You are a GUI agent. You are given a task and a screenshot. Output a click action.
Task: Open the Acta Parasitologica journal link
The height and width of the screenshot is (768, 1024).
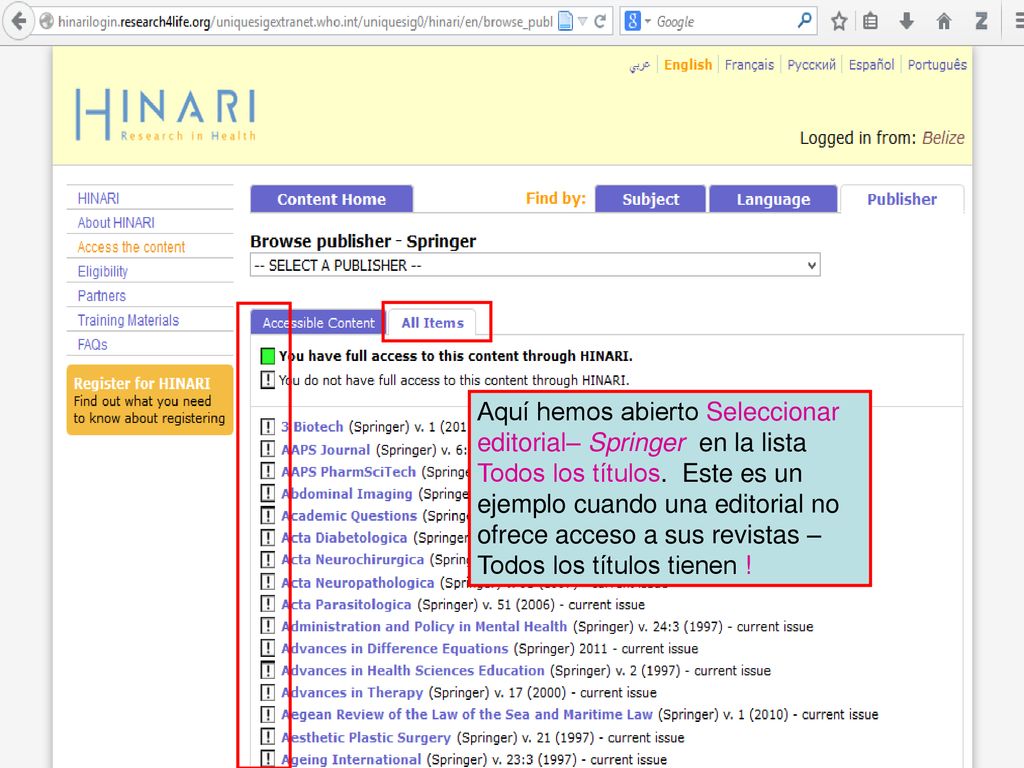click(346, 605)
